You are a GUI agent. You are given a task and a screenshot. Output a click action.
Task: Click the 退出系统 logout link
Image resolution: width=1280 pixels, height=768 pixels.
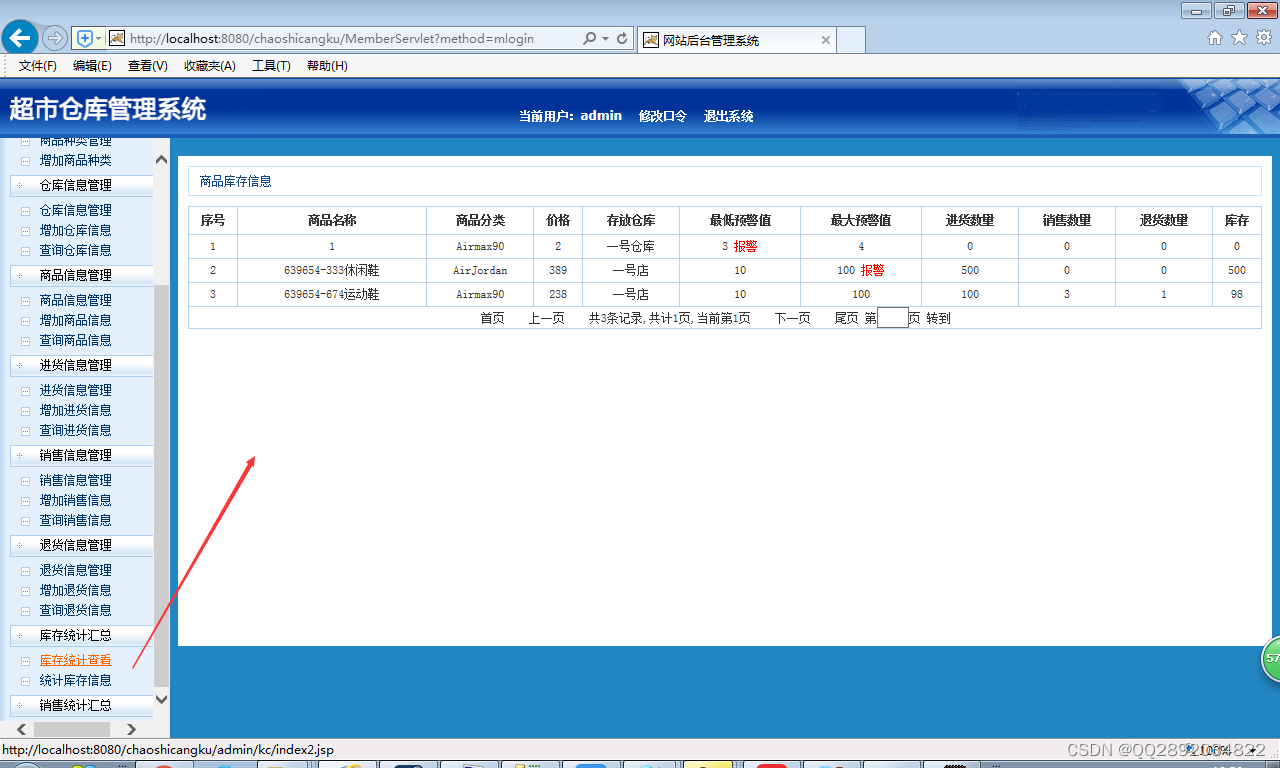(x=729, y=116)
